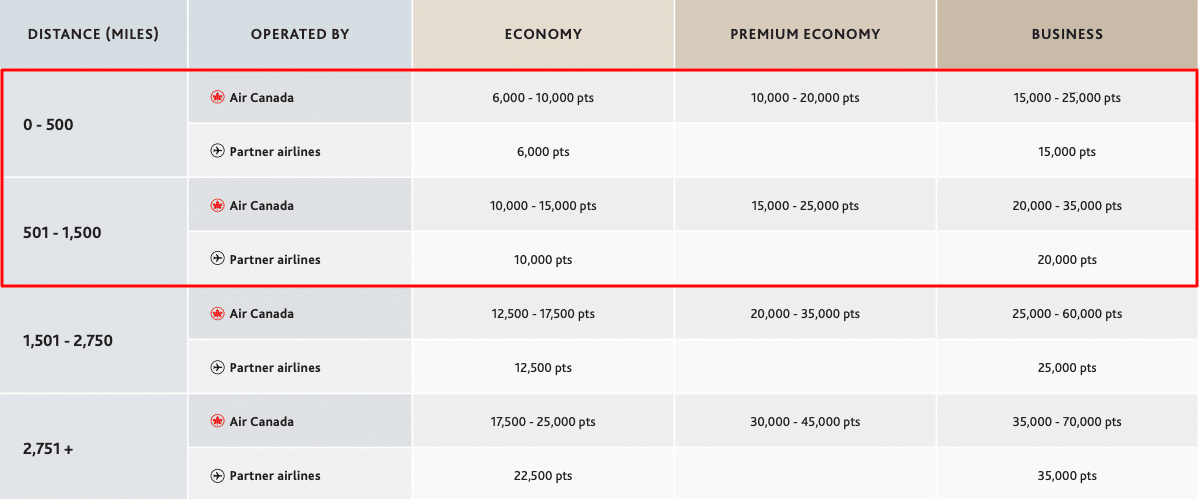Click the Air Canada logo icon in the 501 - 1,500 row
Screen dimensions: 1201x499
217,206
